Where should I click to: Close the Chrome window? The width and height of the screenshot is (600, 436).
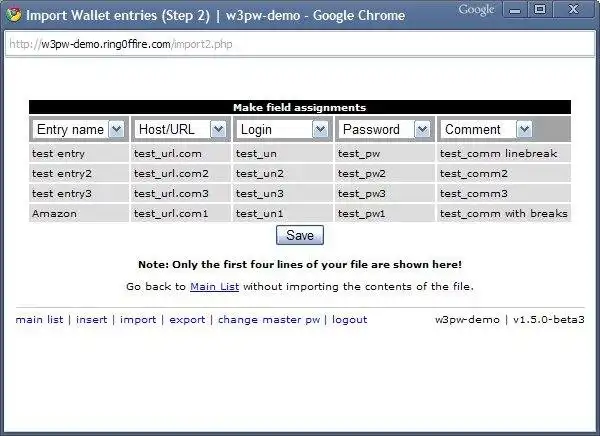tap(573, 10)
